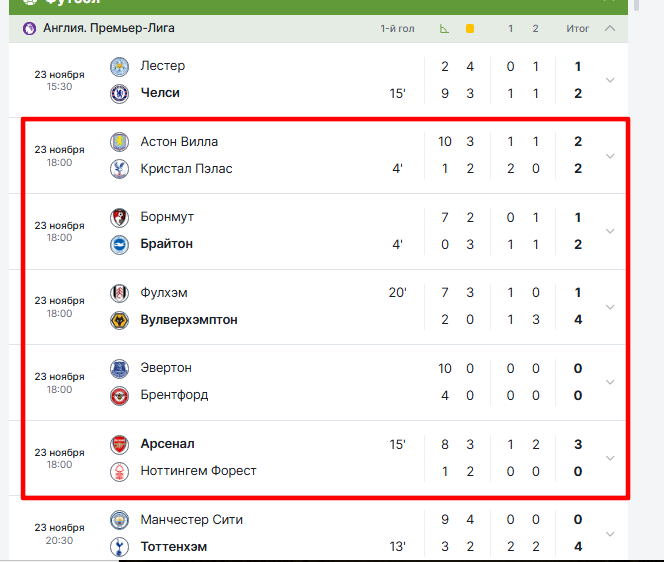Select the Wolverhampton team logo
This screenshot has height=562, width=664.
(x=120, y=320)
